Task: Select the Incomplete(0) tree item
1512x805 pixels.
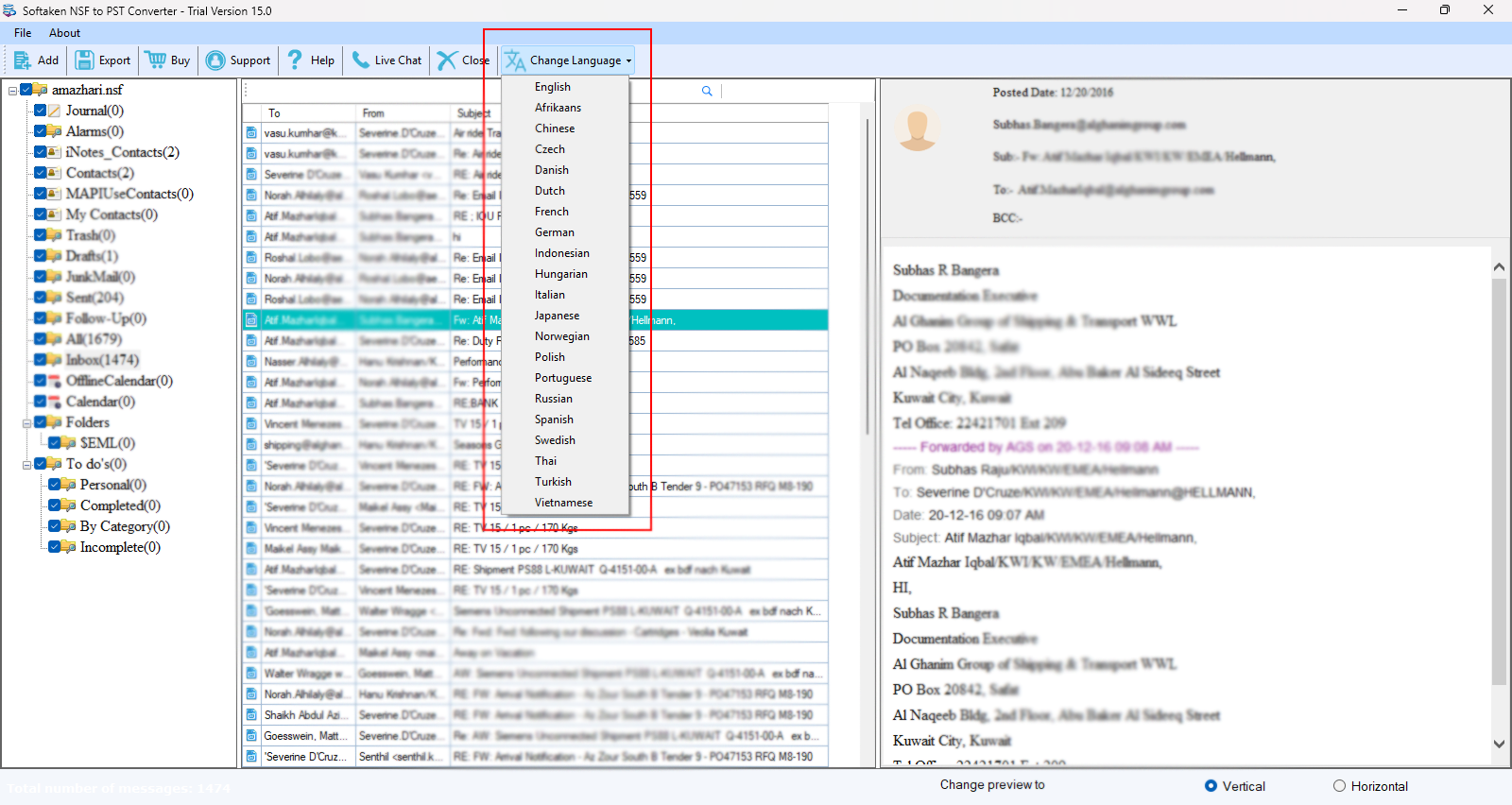Action: point(120,547)
